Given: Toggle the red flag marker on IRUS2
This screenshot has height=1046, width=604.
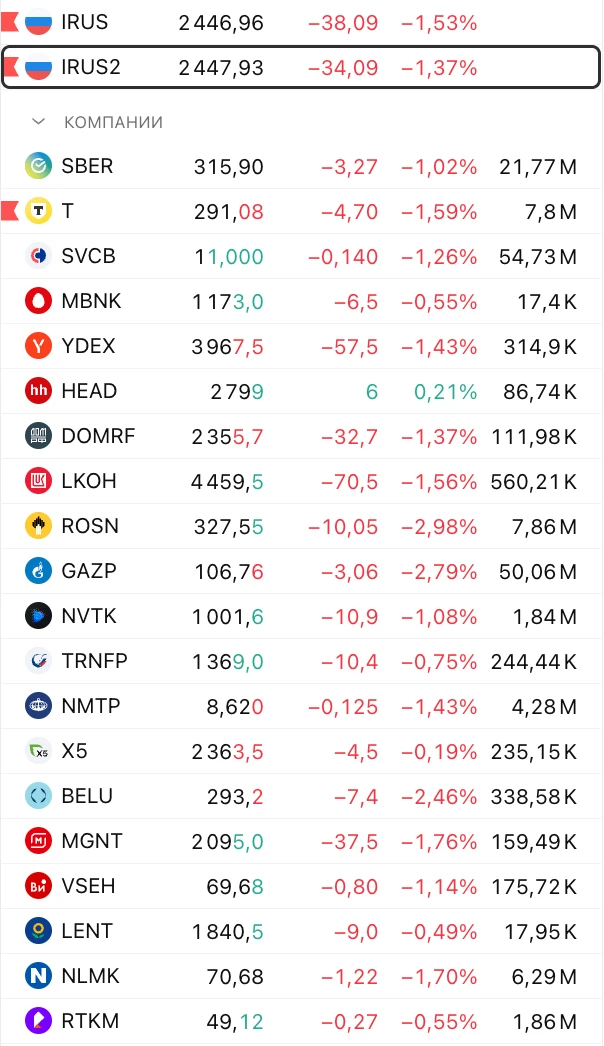Looking at the screenshot, I should tap(10, 67).
